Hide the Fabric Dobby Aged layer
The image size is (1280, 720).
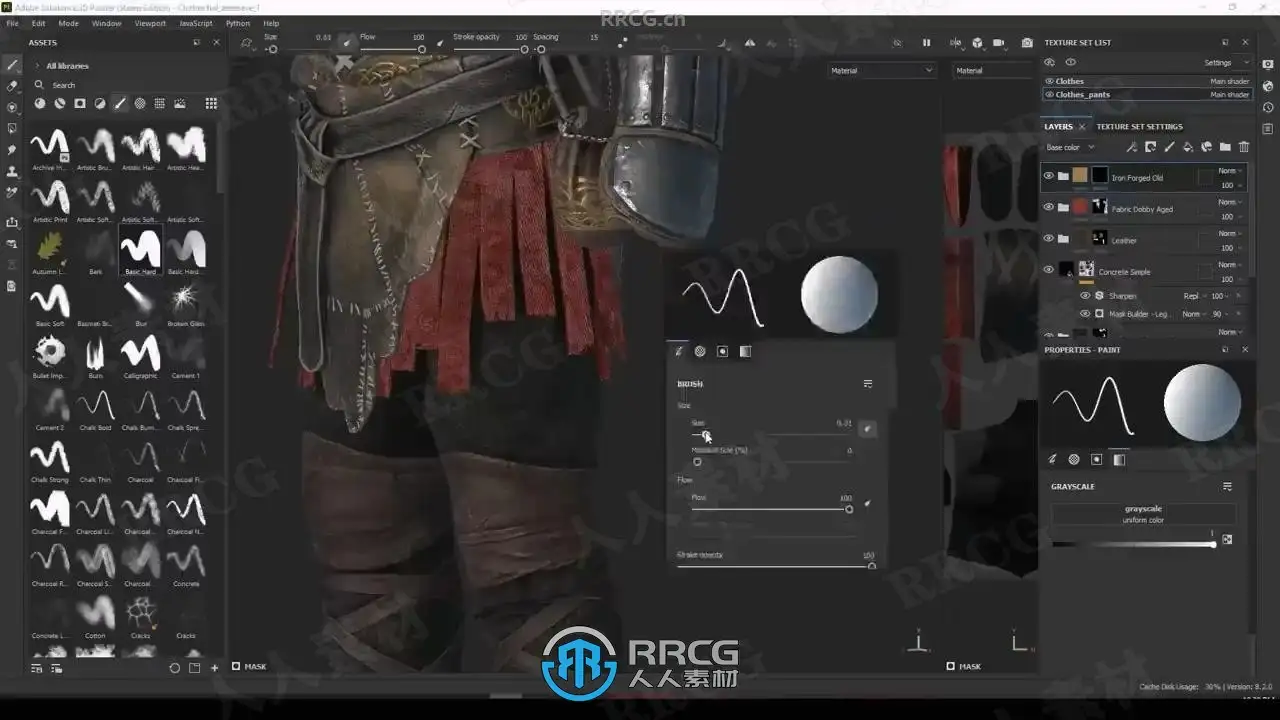(x=1048, y=207)
